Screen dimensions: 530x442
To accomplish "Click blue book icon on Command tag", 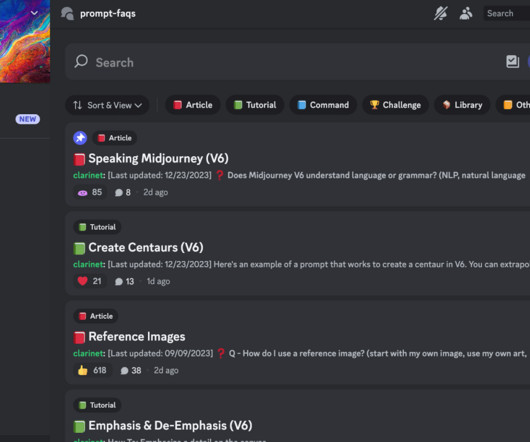I will (302, 105).
